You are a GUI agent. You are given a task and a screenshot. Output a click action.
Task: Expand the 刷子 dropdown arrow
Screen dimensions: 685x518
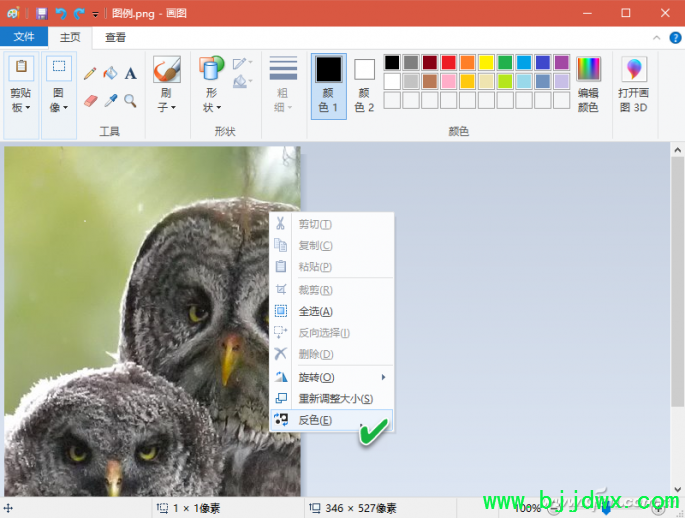[173, 107]
